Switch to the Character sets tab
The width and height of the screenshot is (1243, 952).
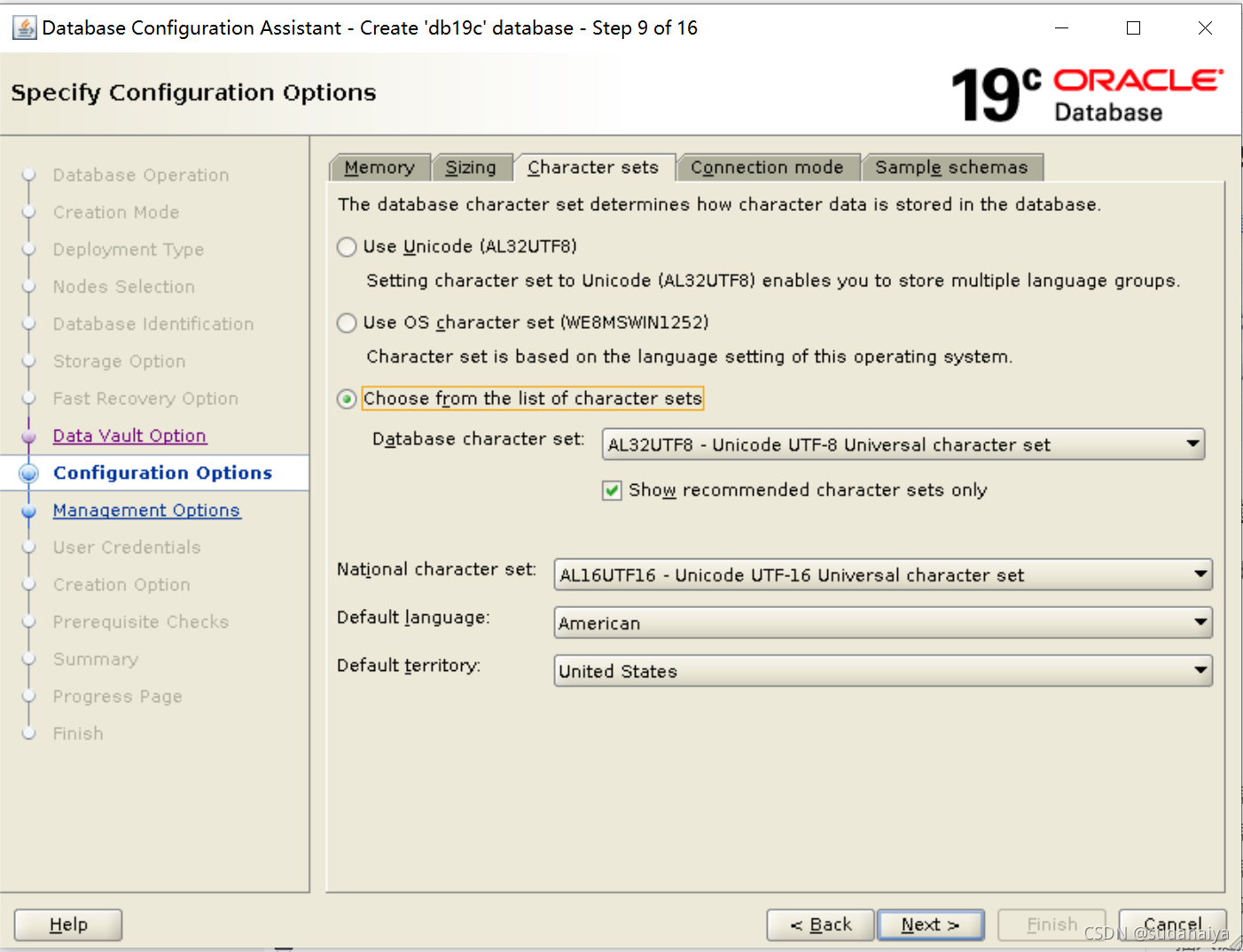coord(593,167)
